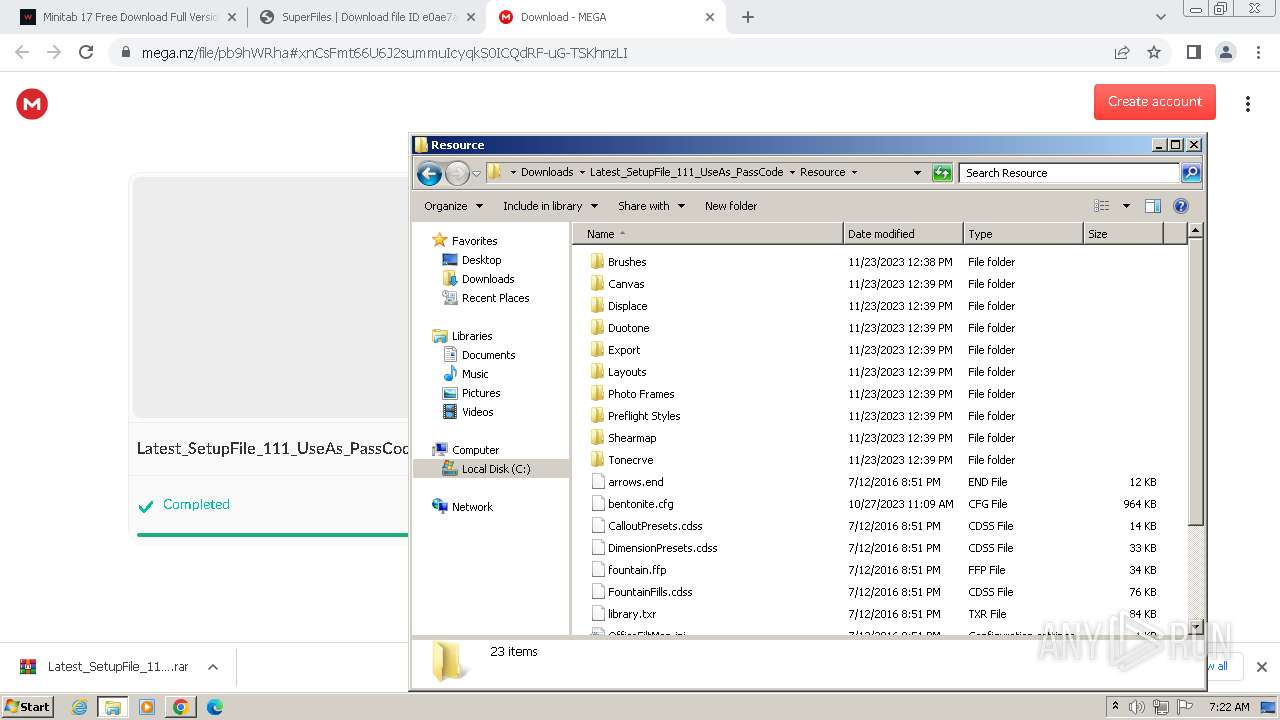This screenshot has width=1280, height=720.
Task: Click Create account button
Action: [1154, 102]
